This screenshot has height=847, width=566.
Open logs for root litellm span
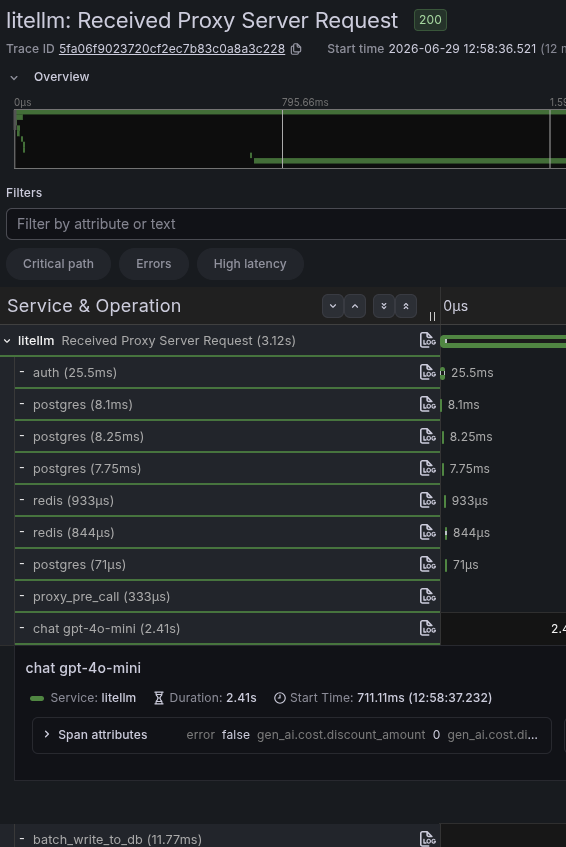(x=427, y=340)
